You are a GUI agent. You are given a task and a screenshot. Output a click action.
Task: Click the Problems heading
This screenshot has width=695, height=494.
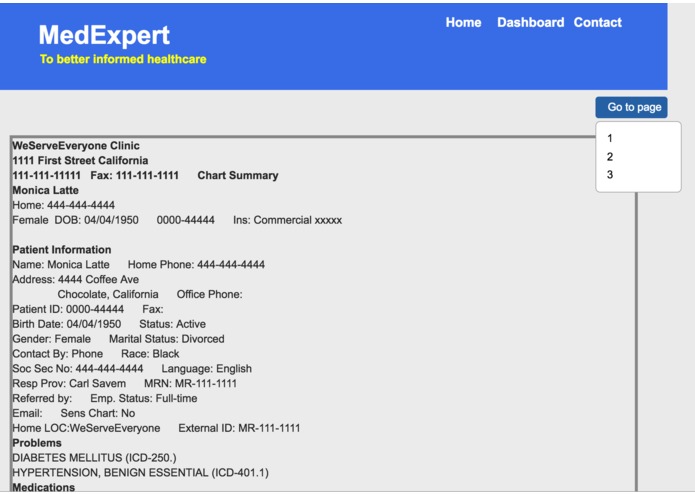37,443
